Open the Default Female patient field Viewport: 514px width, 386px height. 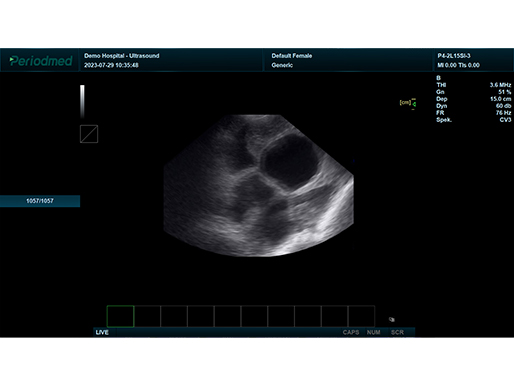(x=292, y=56)
